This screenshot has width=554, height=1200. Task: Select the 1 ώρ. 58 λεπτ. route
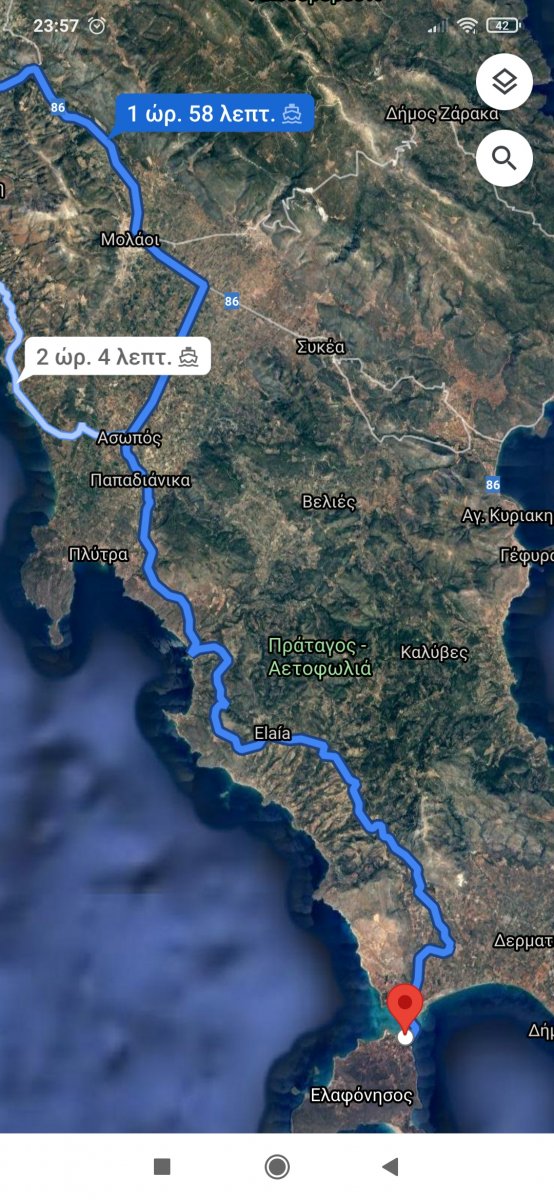coord(215,114)
